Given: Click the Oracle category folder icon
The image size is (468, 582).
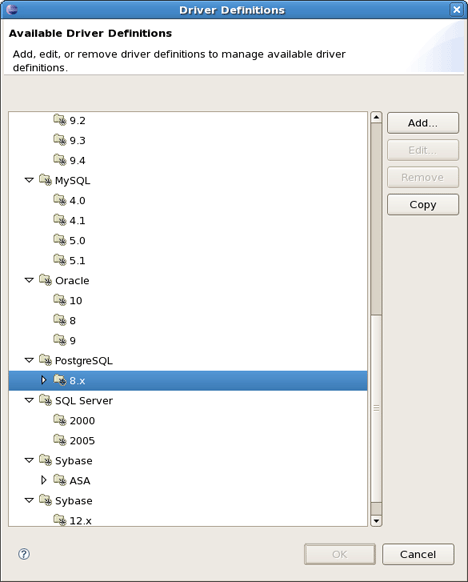Looking at the screenshot, I should point(45,280).
